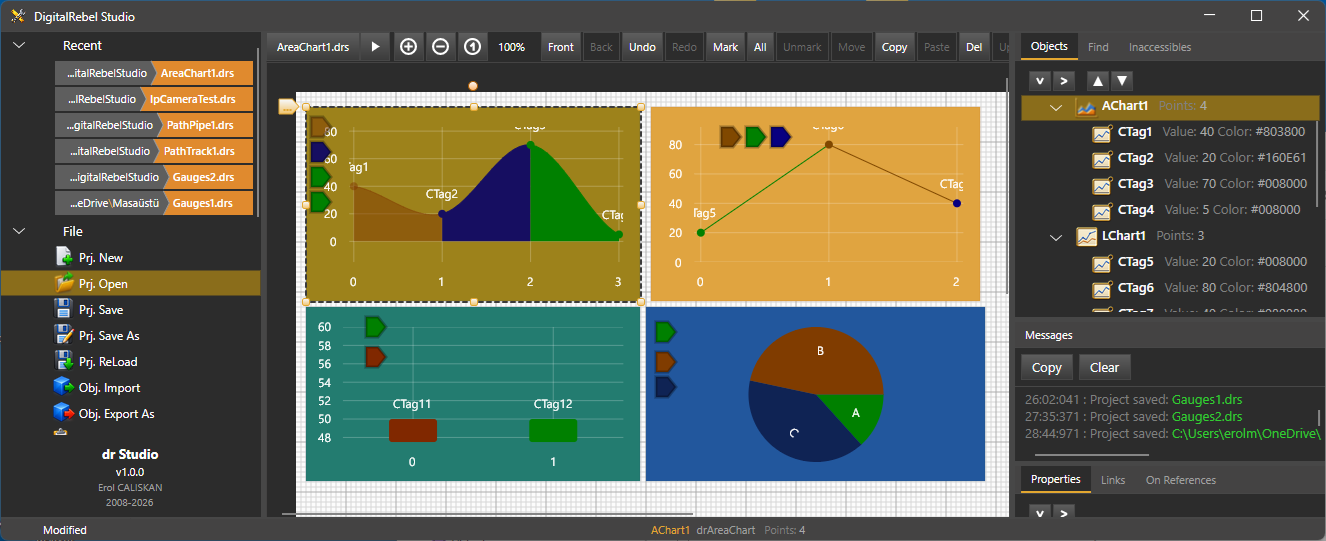Screen dimensions: 1326x541
Task: Zoom in with the plus circle icon
Action: [408, 47]
